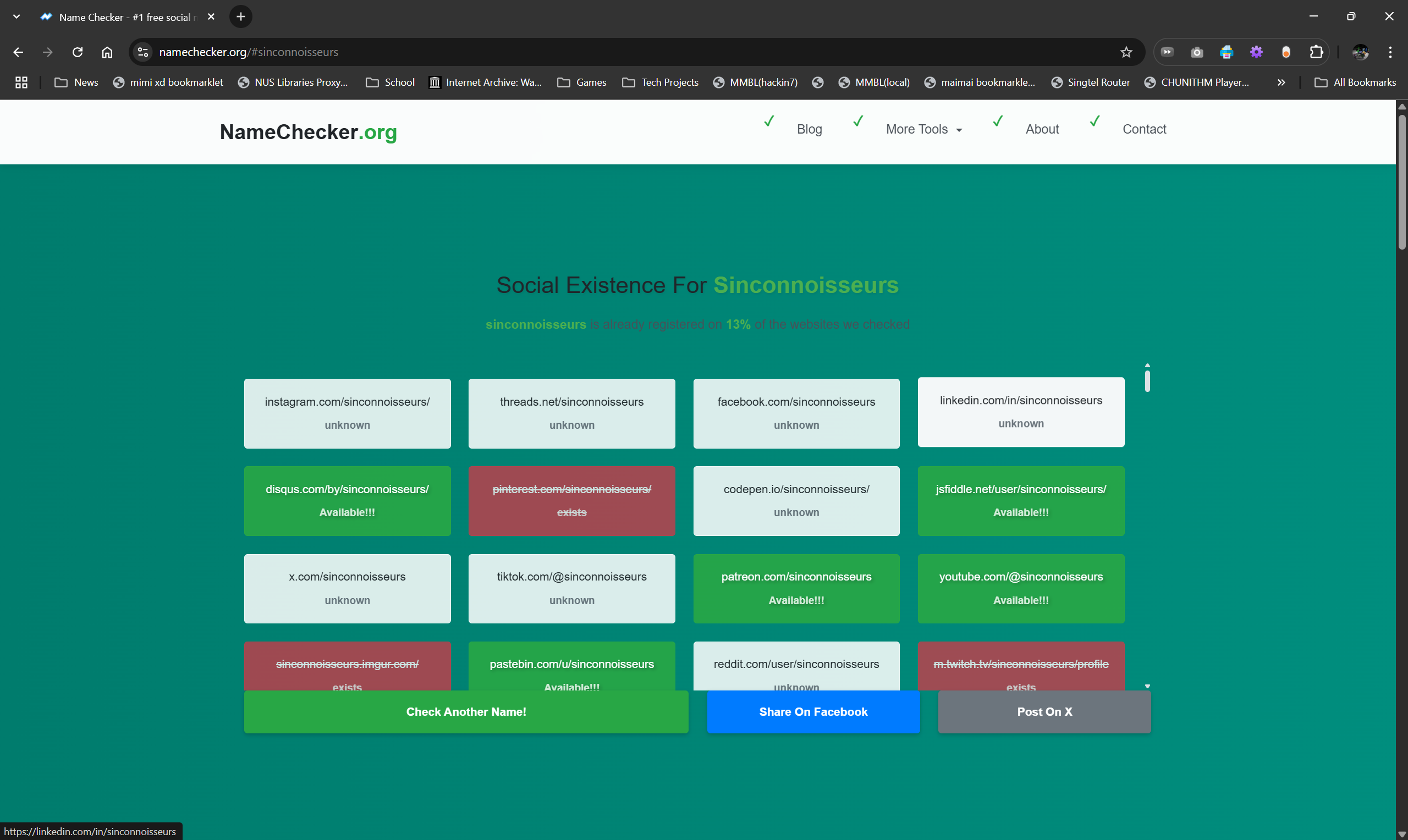1408x840 pixels.
Task: Open the apps grid in the bookmarks bar
Action: point(21,82)
